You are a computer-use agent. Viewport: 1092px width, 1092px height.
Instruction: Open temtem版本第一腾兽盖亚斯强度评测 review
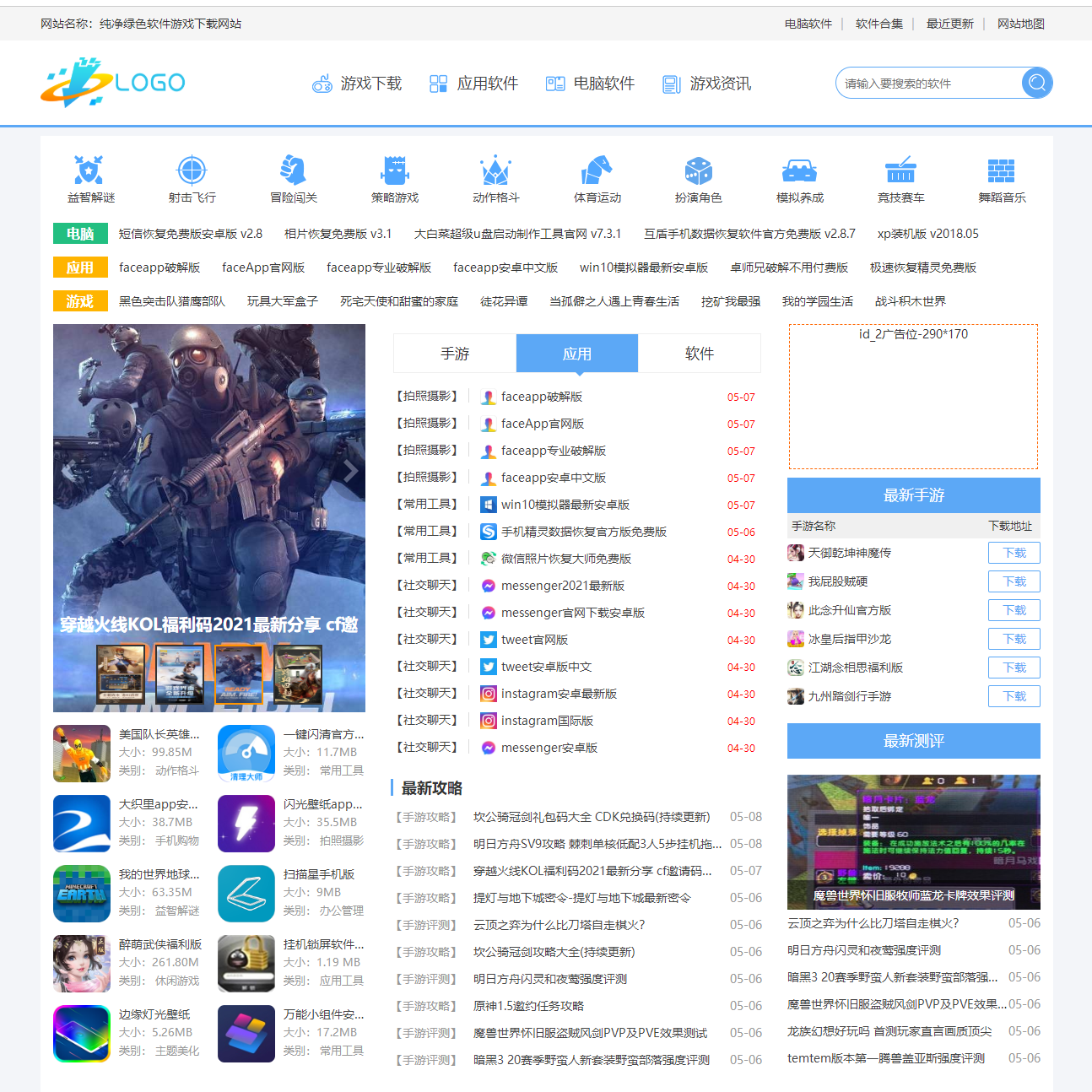[886, 1058]
